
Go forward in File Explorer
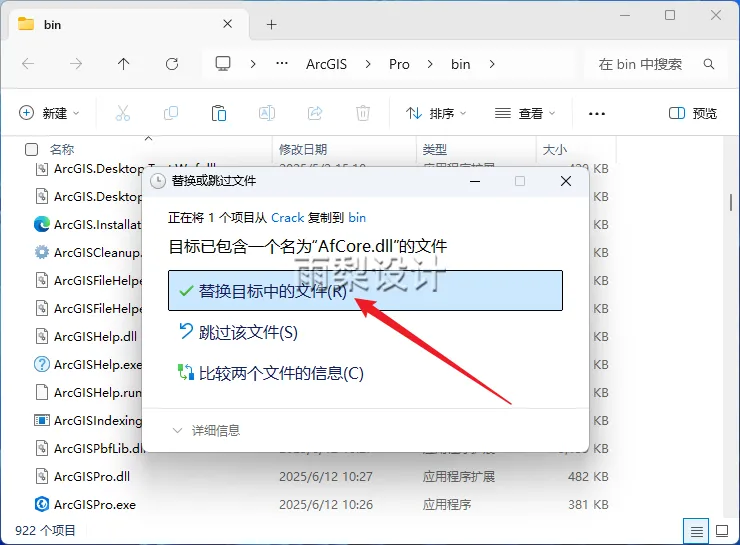tap(76, 64)
